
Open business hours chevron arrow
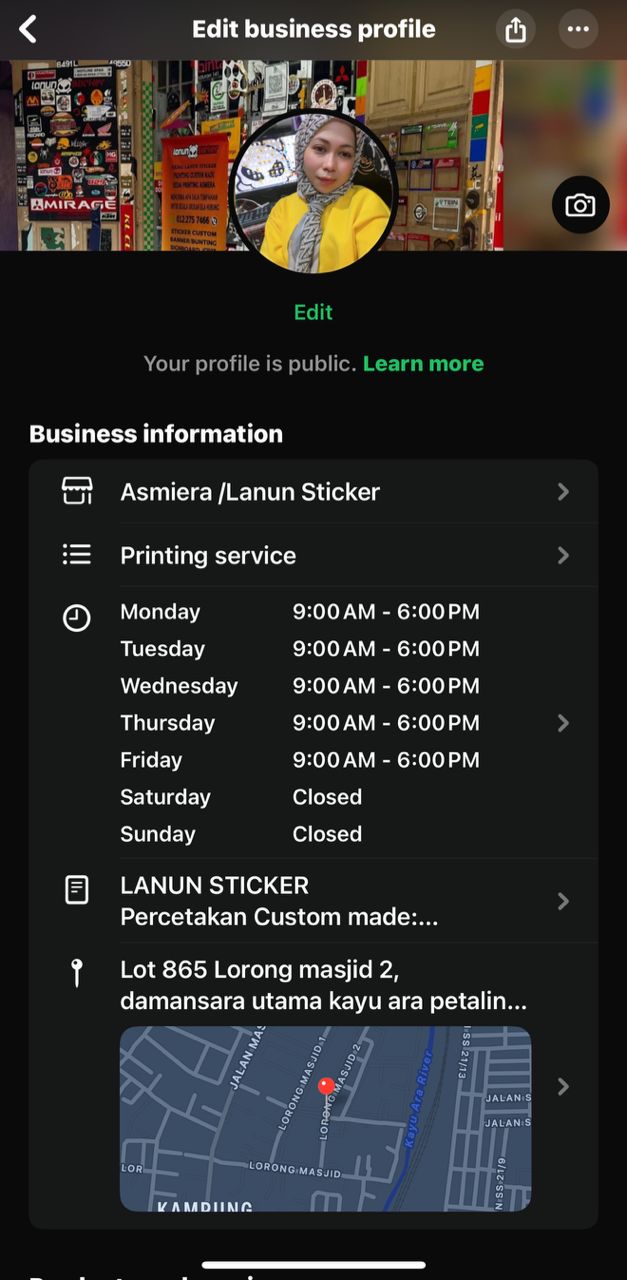pos(563,723)
